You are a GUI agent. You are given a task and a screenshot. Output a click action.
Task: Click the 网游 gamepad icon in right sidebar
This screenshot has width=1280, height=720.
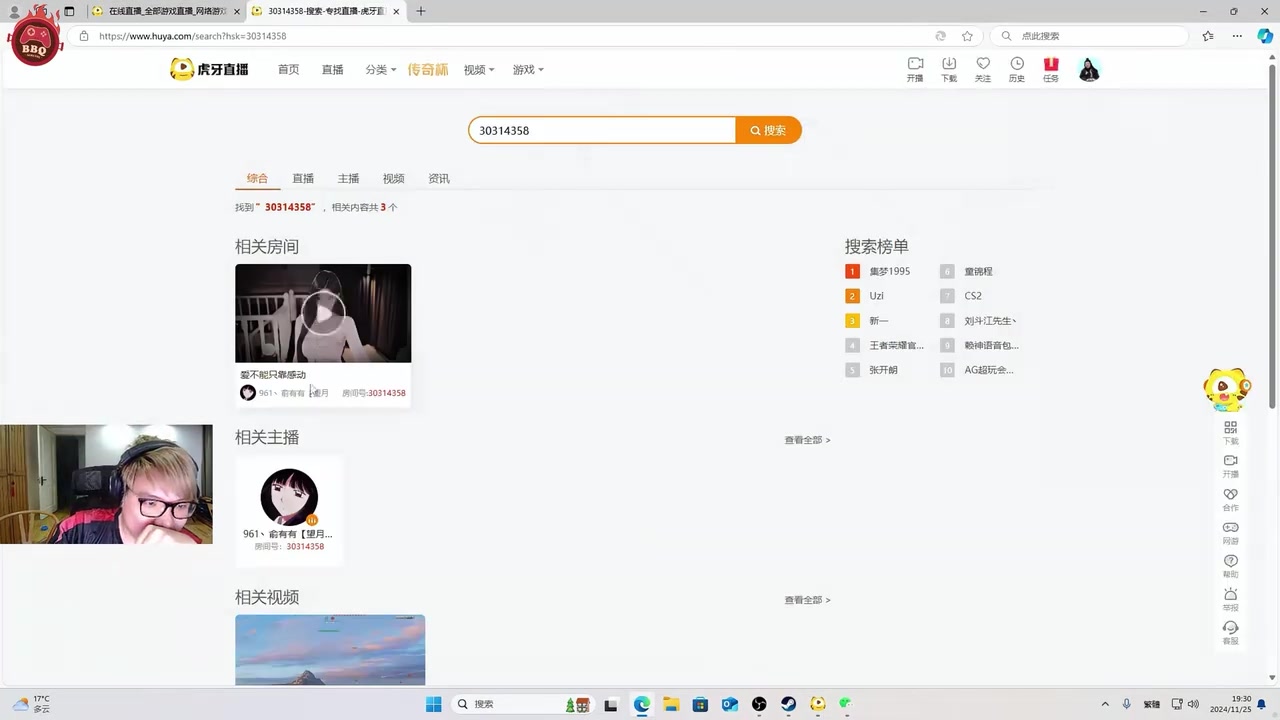click(1230, 530)
